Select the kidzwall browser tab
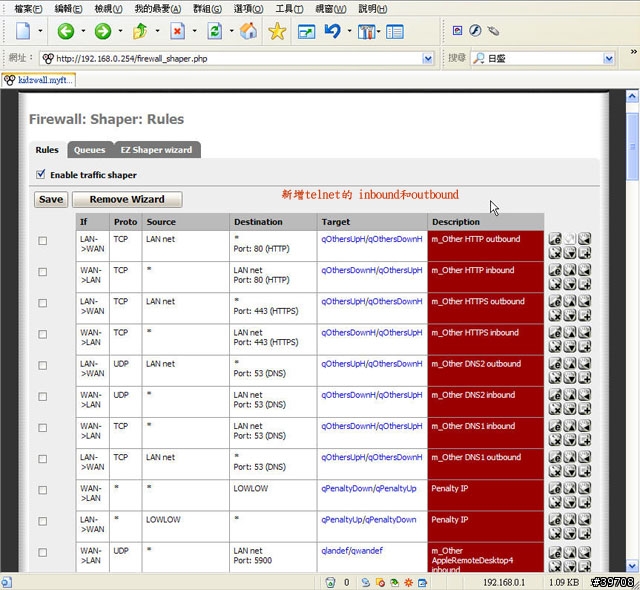Image resolution: width=640 pixels, height=590 pixels. point(39,80)
